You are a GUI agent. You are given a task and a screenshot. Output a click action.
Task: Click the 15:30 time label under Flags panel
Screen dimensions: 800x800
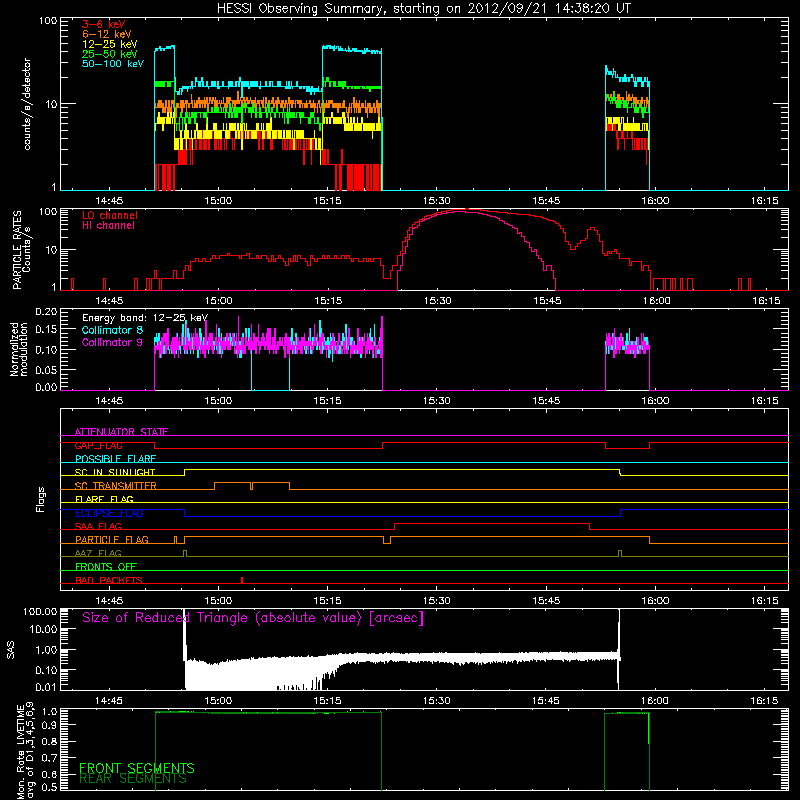coord(437,601)
